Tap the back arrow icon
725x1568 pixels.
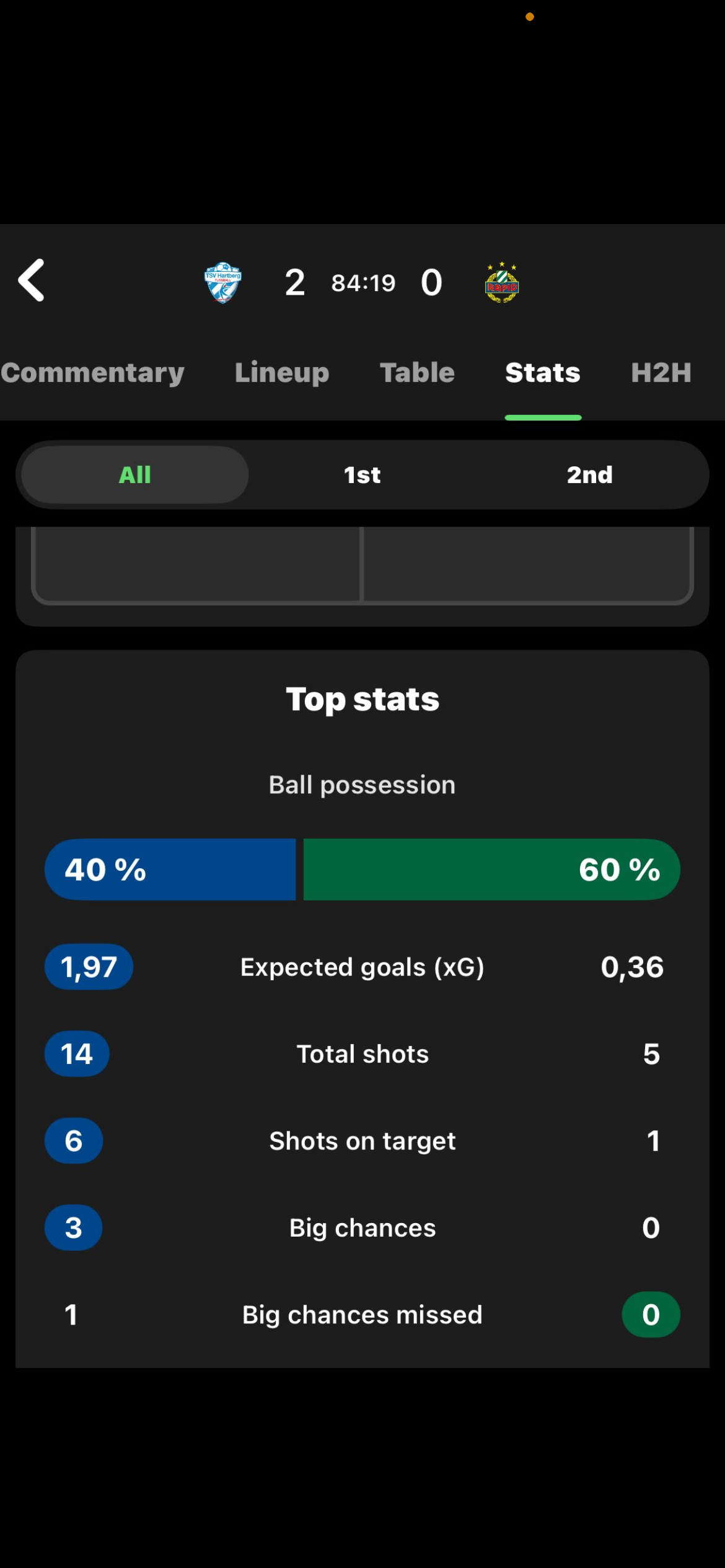click(32, 281)
